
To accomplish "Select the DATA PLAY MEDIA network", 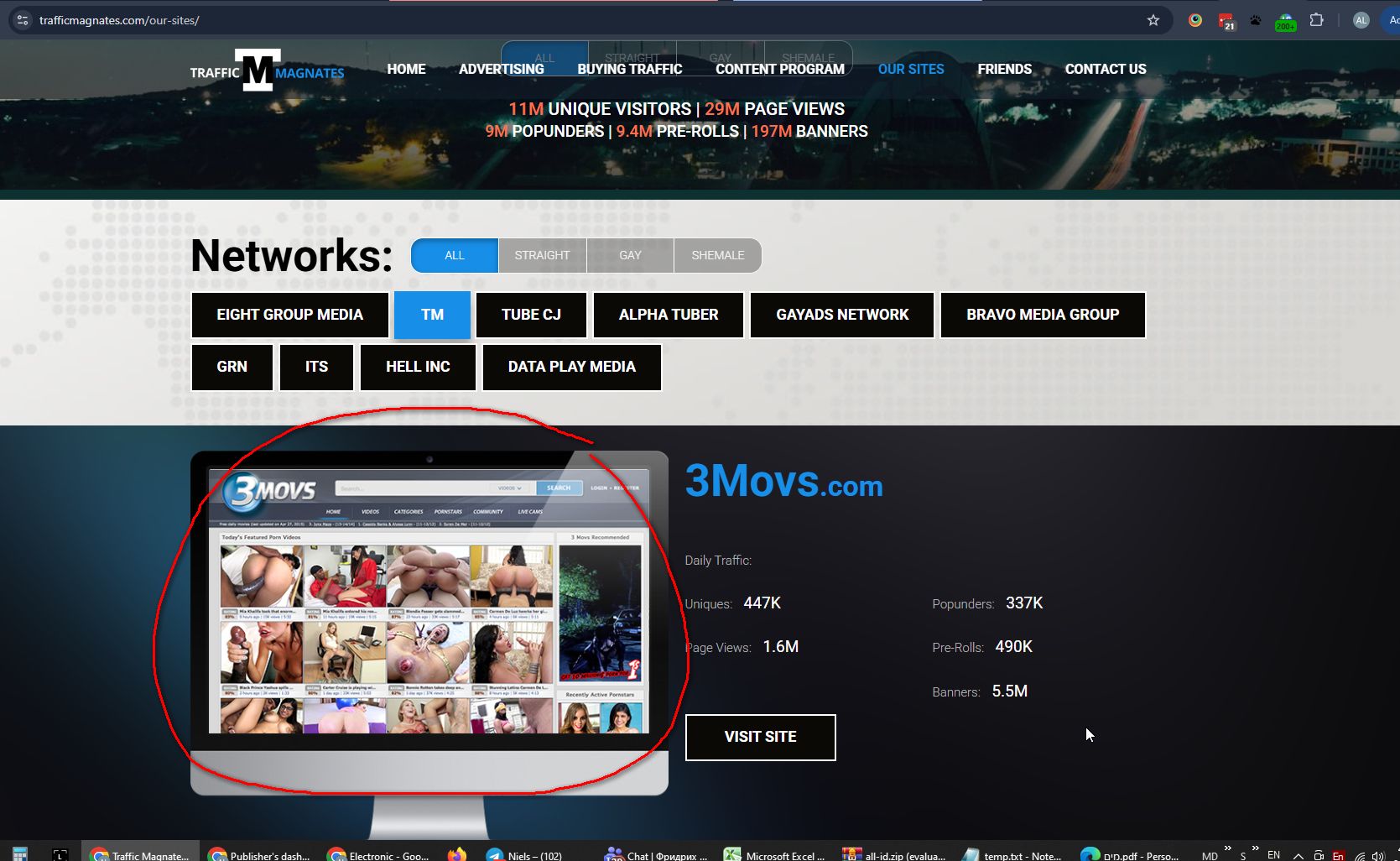I will (572, 367).
